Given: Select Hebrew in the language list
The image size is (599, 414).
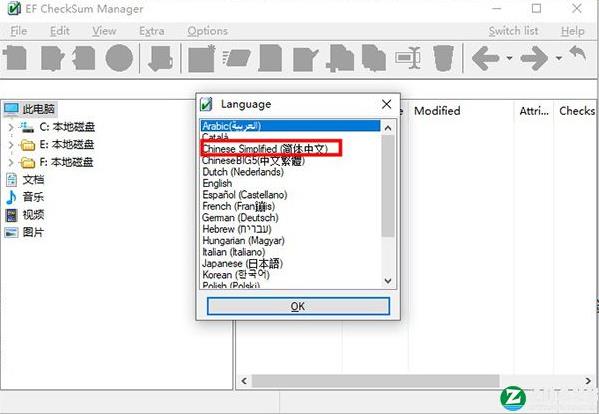Looking at the screenshot, I should tap(291, 229).
